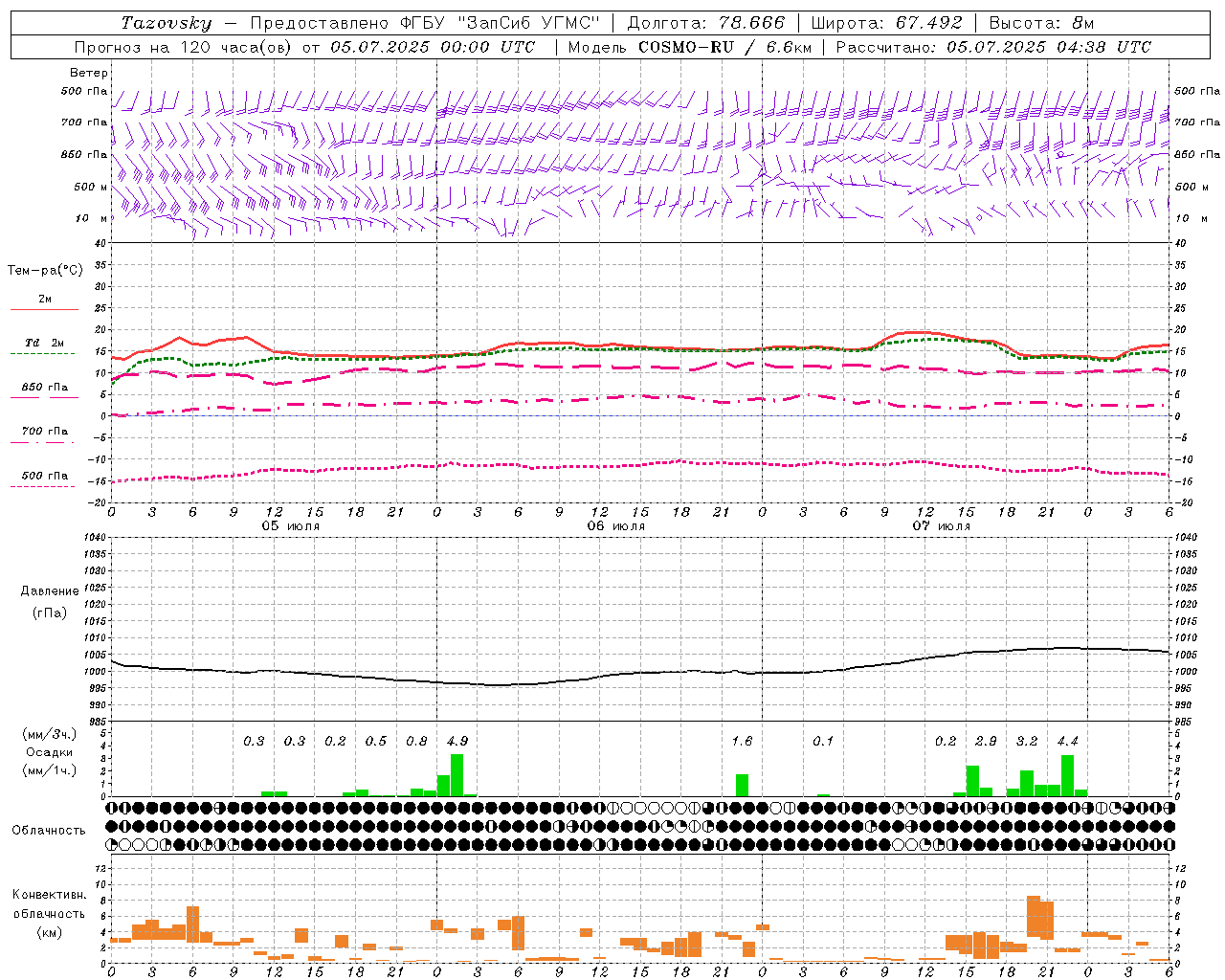Click the (мм/1ч.) precipitation unit label
The image size is (1225, 980).
(x=50, y=770)
